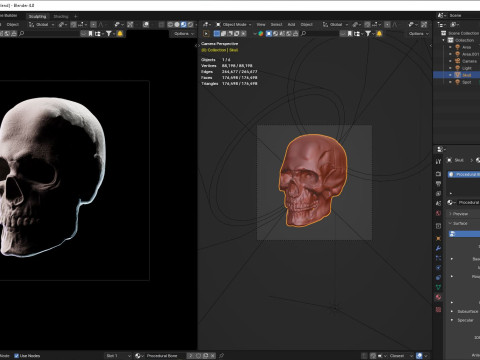Click the yellow bell icon in the render preview viewport header
The width and height of the screenshot is (480, 360).
coord(120,33)
